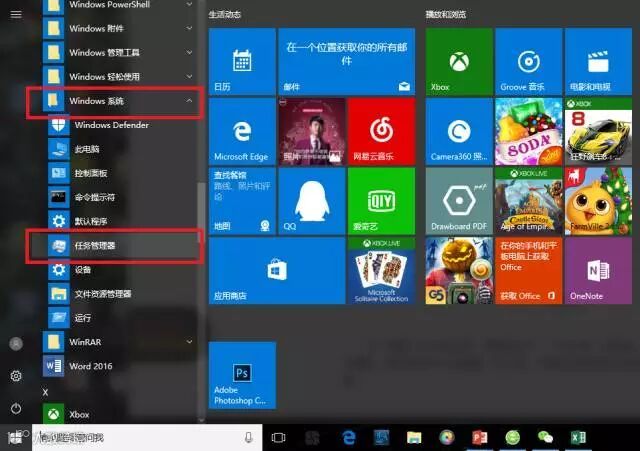Open the 狂野飙车8 racing game tile
Image resolution: width=640 pixels, height=451 pixels.
click(x=598, y=131)
